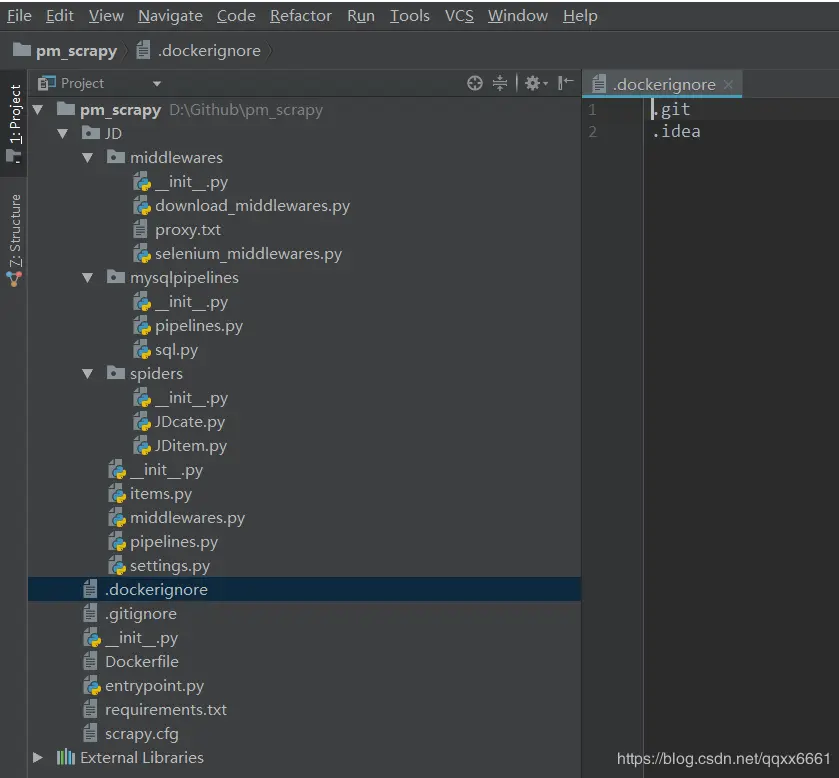Select __init__.py directly under JD
Image resolution: width=839 pixels, height=778 pixels.
pyautogui.click(x=166, y=470)
